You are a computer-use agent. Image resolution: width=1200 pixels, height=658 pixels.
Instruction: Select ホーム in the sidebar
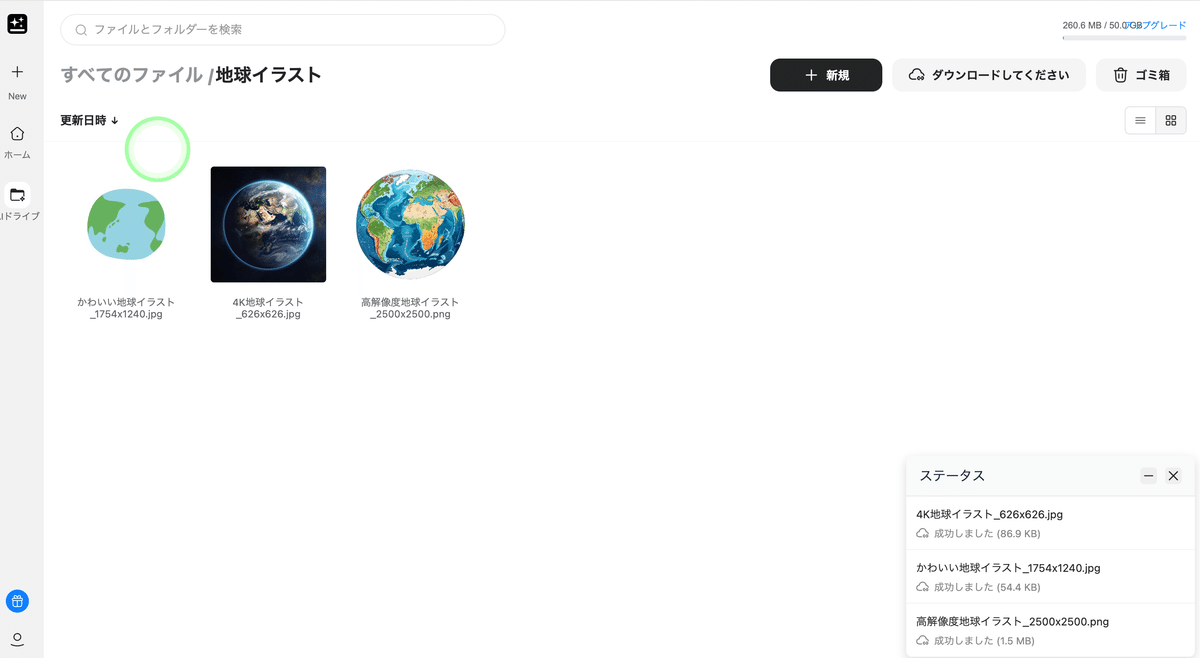[x=17, y=142]
